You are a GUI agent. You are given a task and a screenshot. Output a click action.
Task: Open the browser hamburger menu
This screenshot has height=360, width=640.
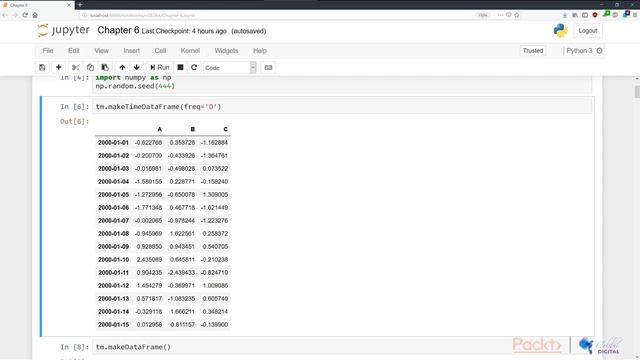pyautogui.click(x=636, y=15)
